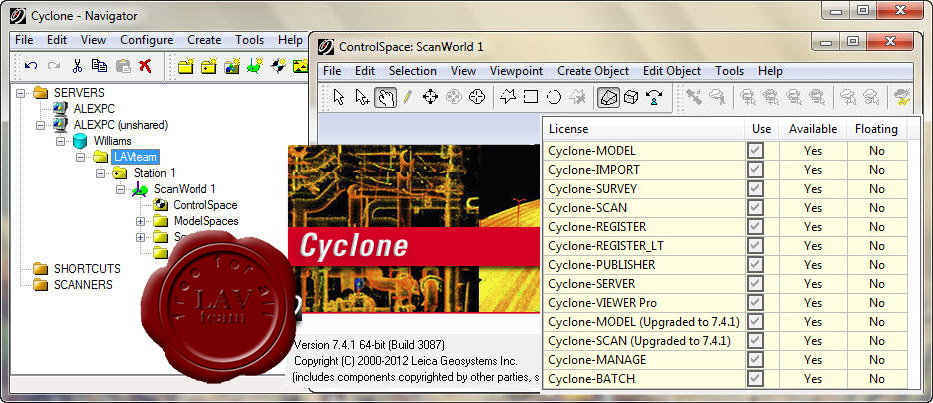Select the rectangle fence tool
The width and height of the screenshot is (933, 403).
pyautogui.click(x=531, y=97)
